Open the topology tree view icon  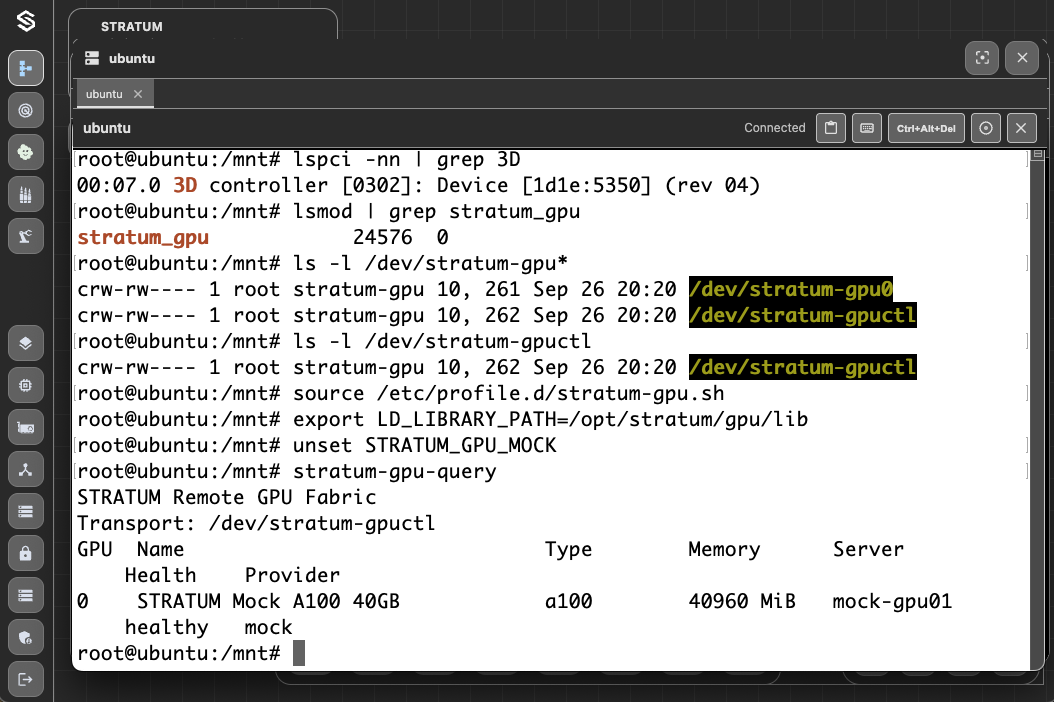[26, 68]
